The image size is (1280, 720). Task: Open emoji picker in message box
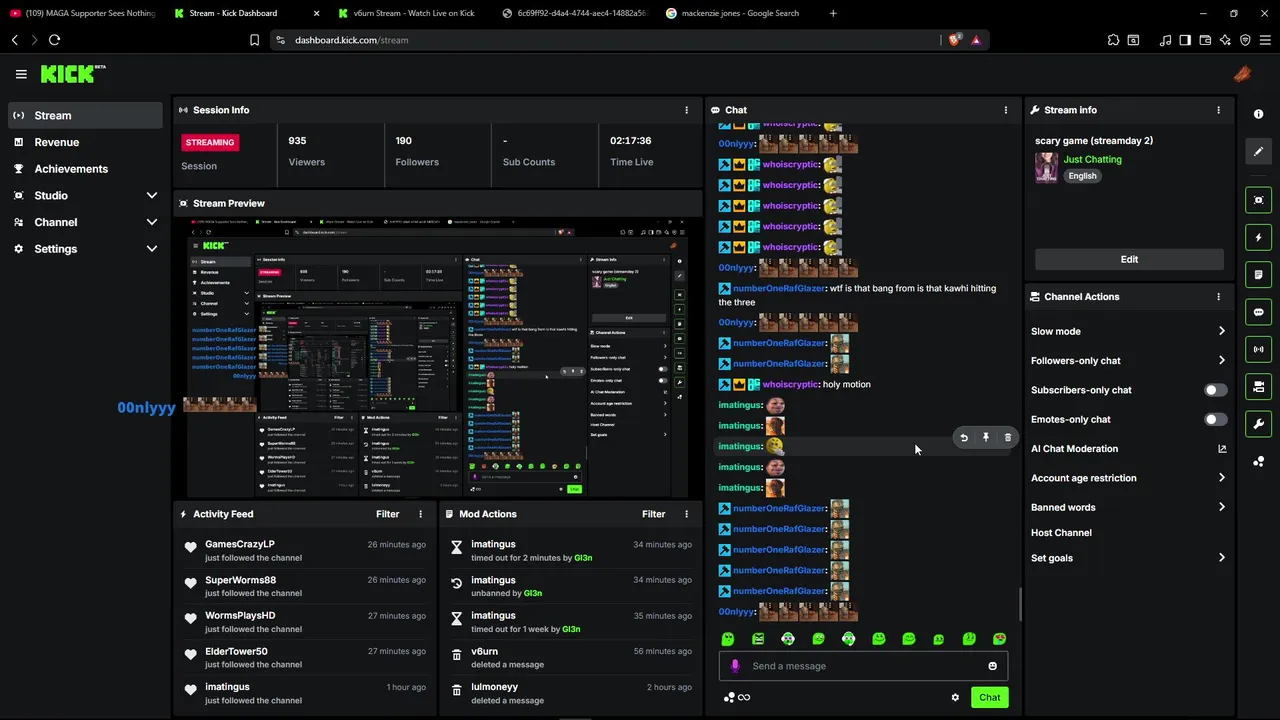click(993, 666)
